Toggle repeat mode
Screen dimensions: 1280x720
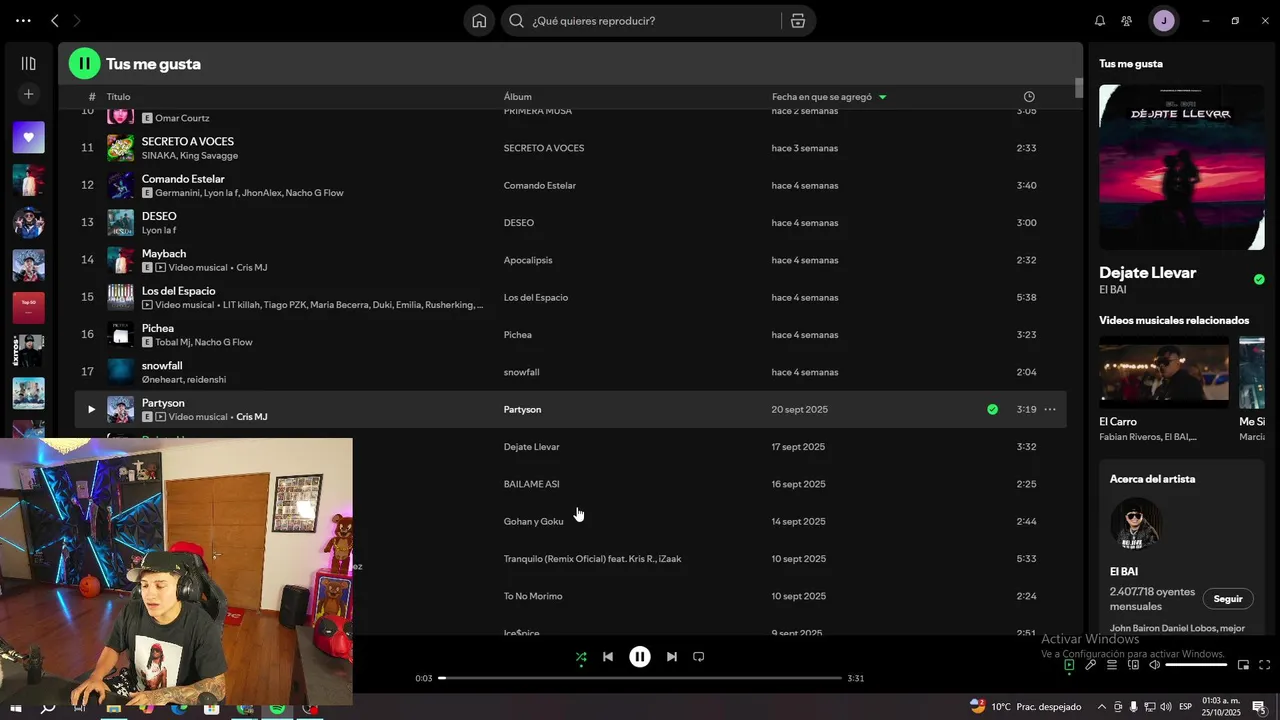(x=699, y=657)
